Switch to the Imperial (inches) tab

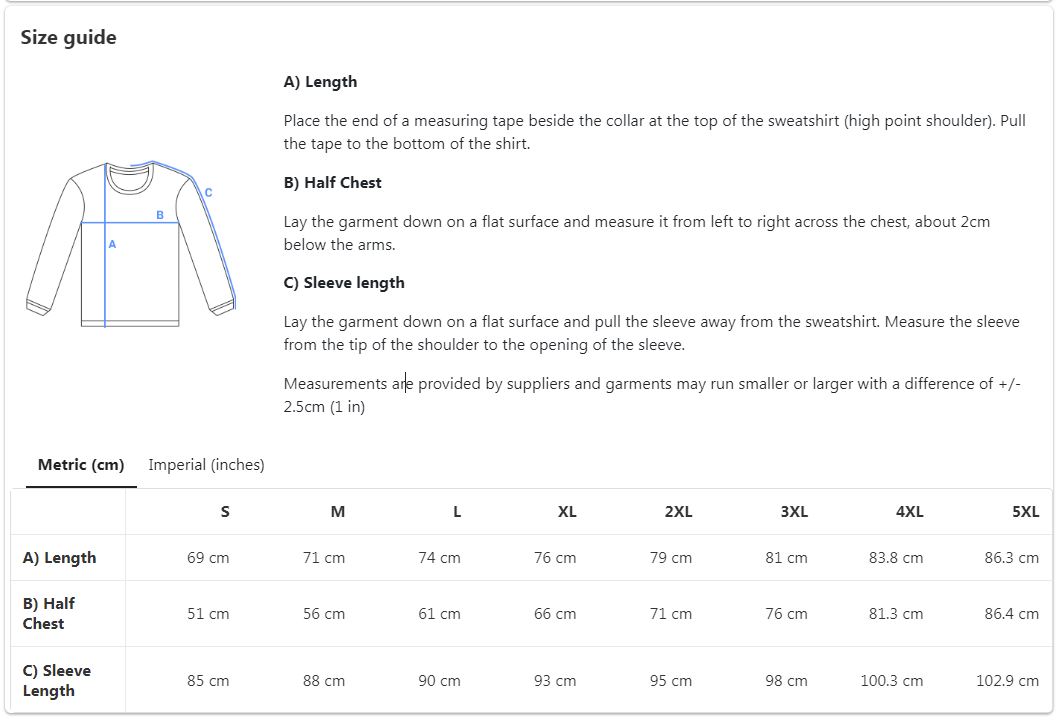point(206,465)
